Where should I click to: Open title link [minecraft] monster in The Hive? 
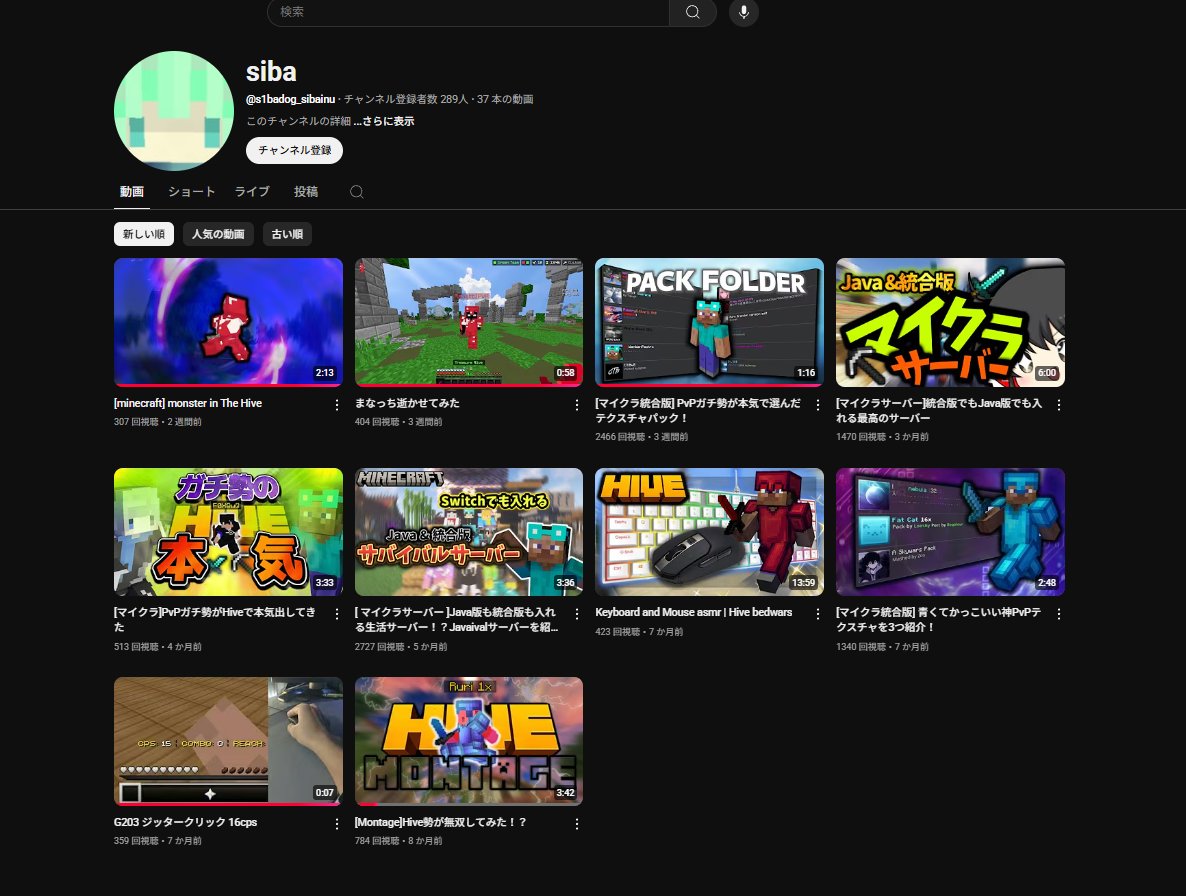(x=188, y=403)
